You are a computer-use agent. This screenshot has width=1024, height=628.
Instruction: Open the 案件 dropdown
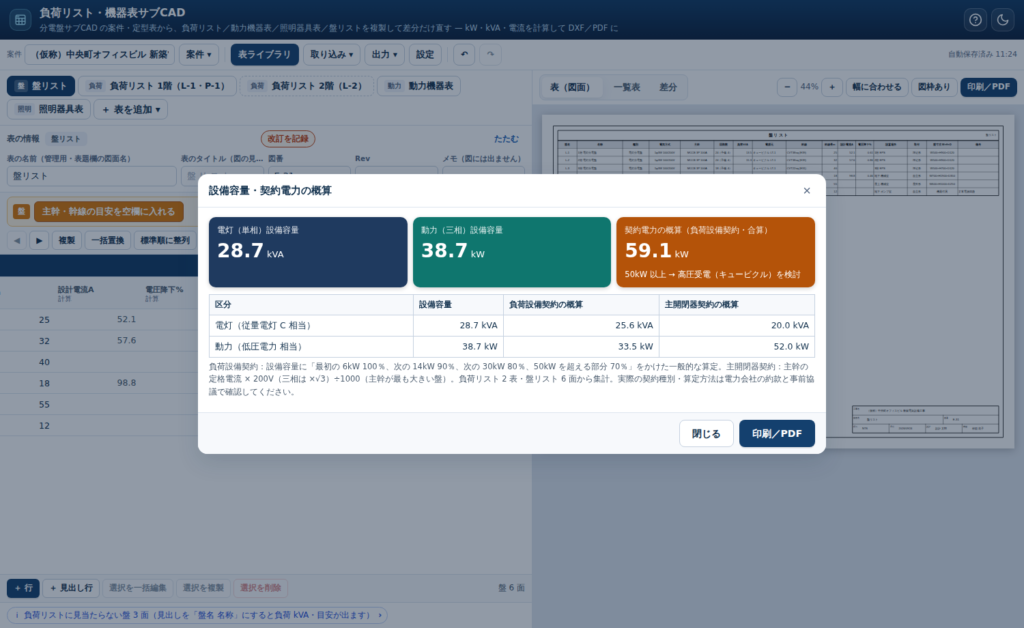point(199,54)
